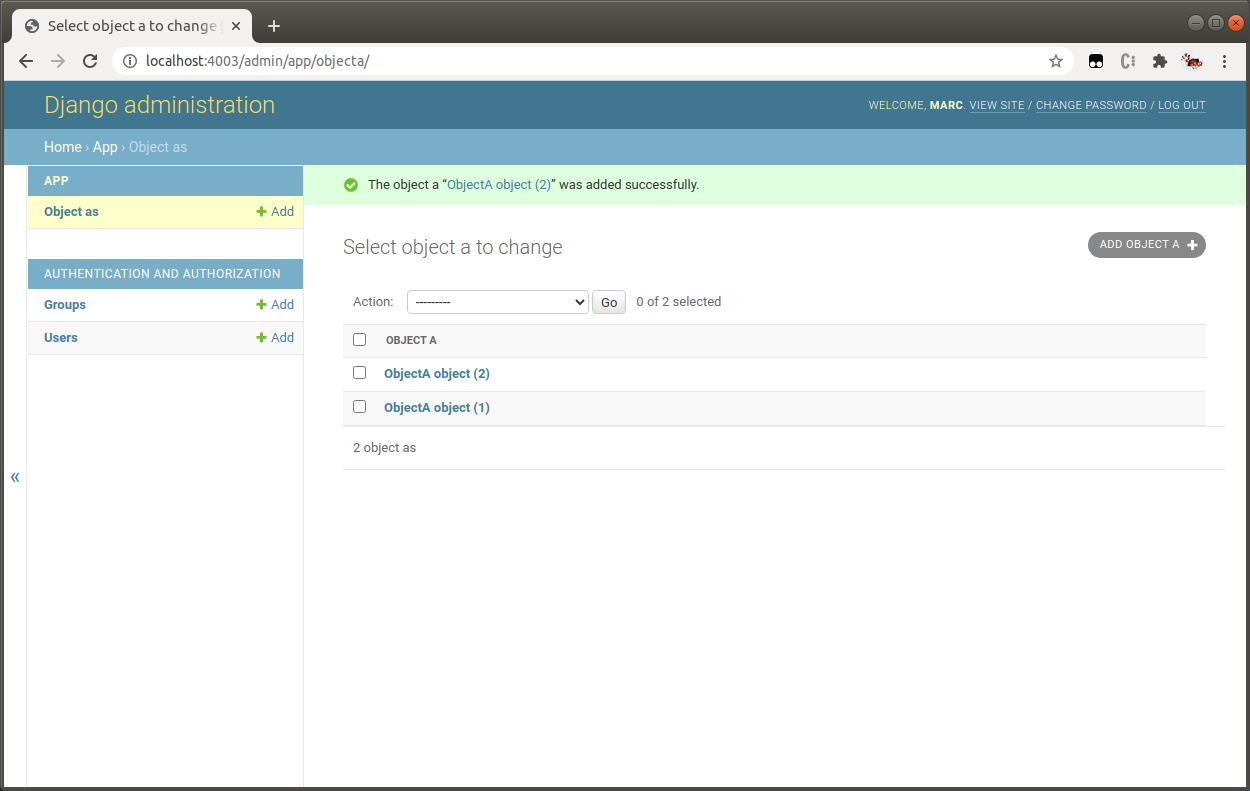Open the Chrome extensions puzzle icon
Image resolution: width=1250 pixels, height=791 pixels.
point(1160,61)
